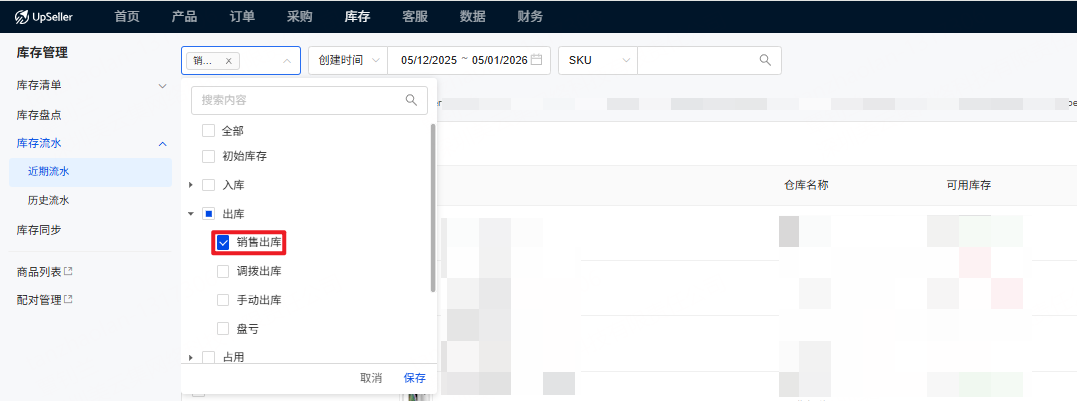
Task: Click 取消 to dismiss the filter
Action: coord(371,378)
